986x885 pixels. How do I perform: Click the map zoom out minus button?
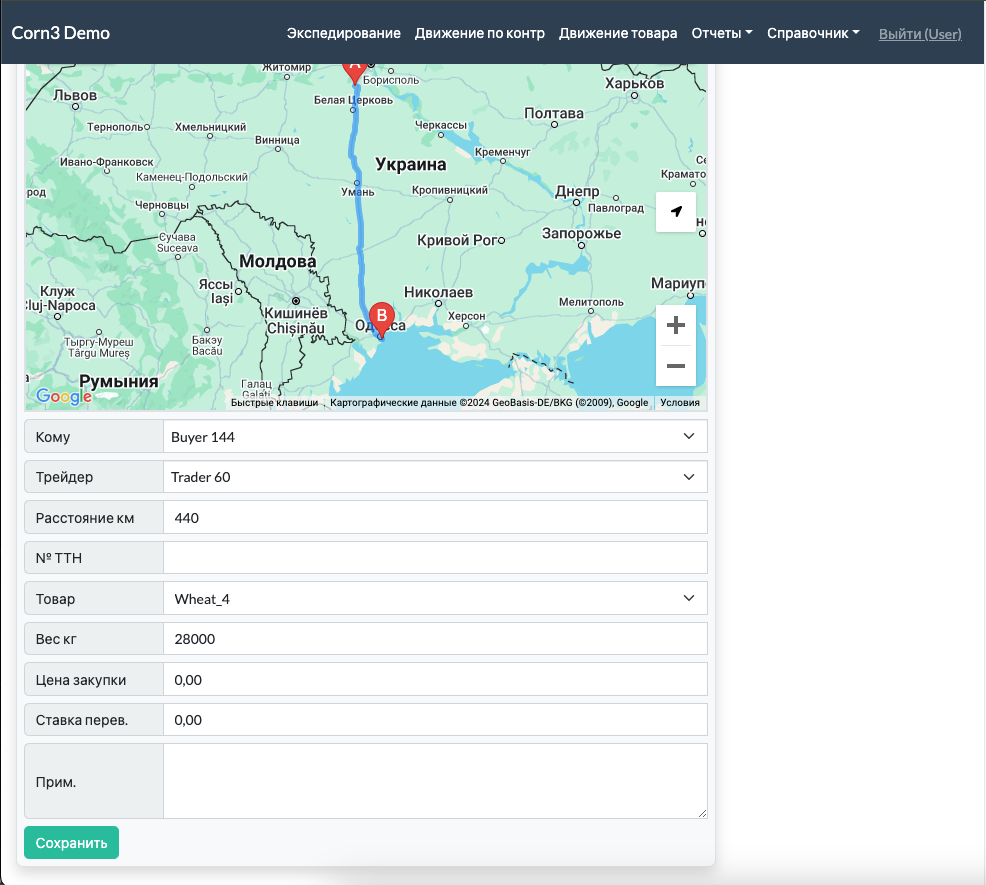pyautogui.click(x=676, y=366)
